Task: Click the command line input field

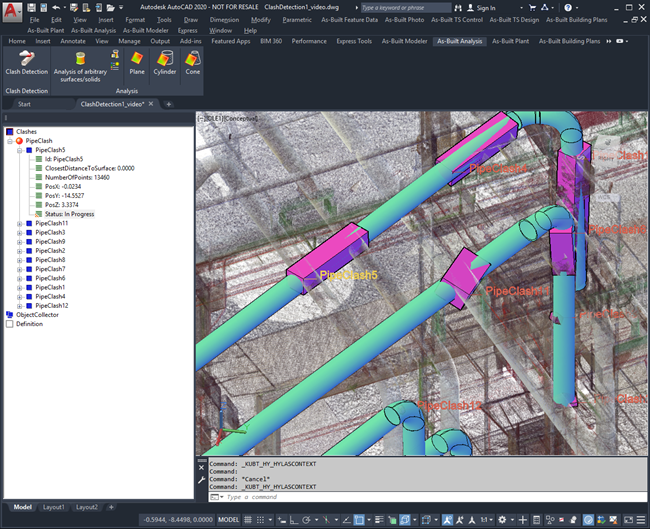Action: click(427, 497)
